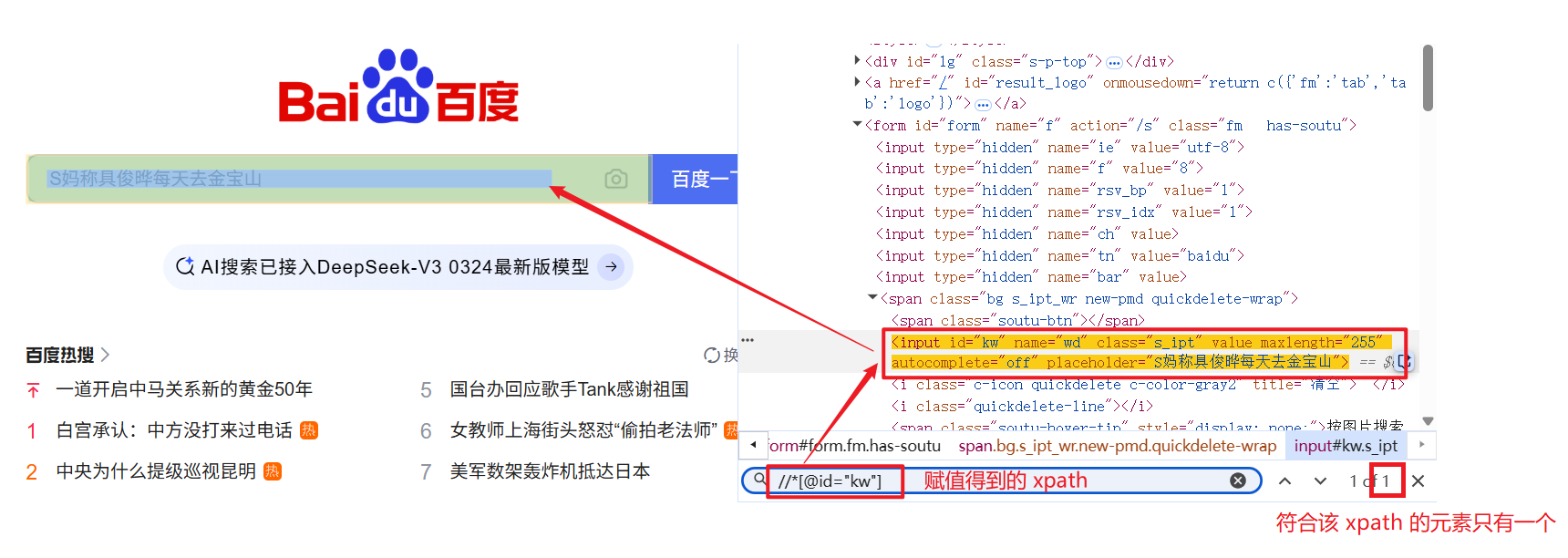The height and width of the screenshot is (558, 1568).
Task: Close the DevTools find bar
Action: pos(1418,480)
